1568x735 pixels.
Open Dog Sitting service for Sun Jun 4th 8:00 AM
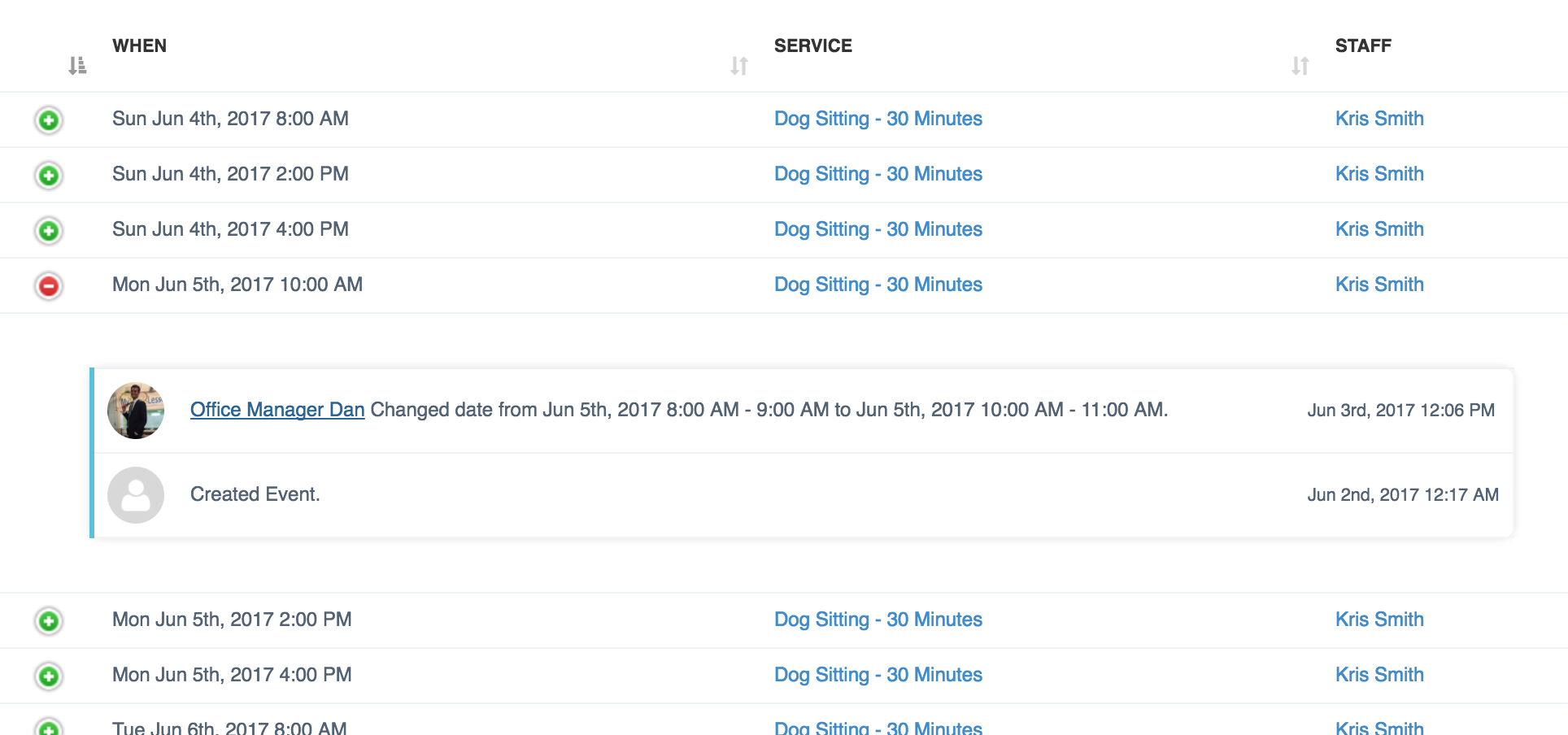878,119
